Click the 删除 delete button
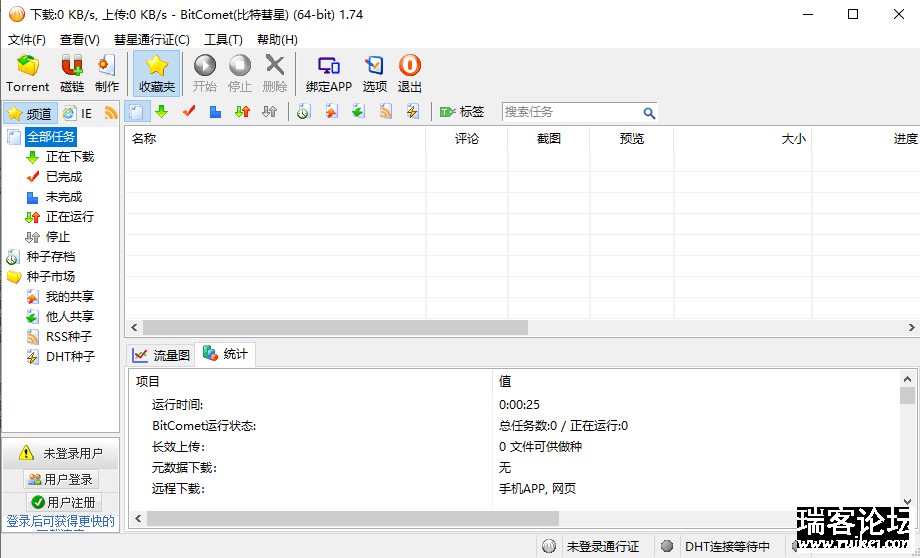The height and width of the screenshot is (558, 920). (x=275, y=73)
